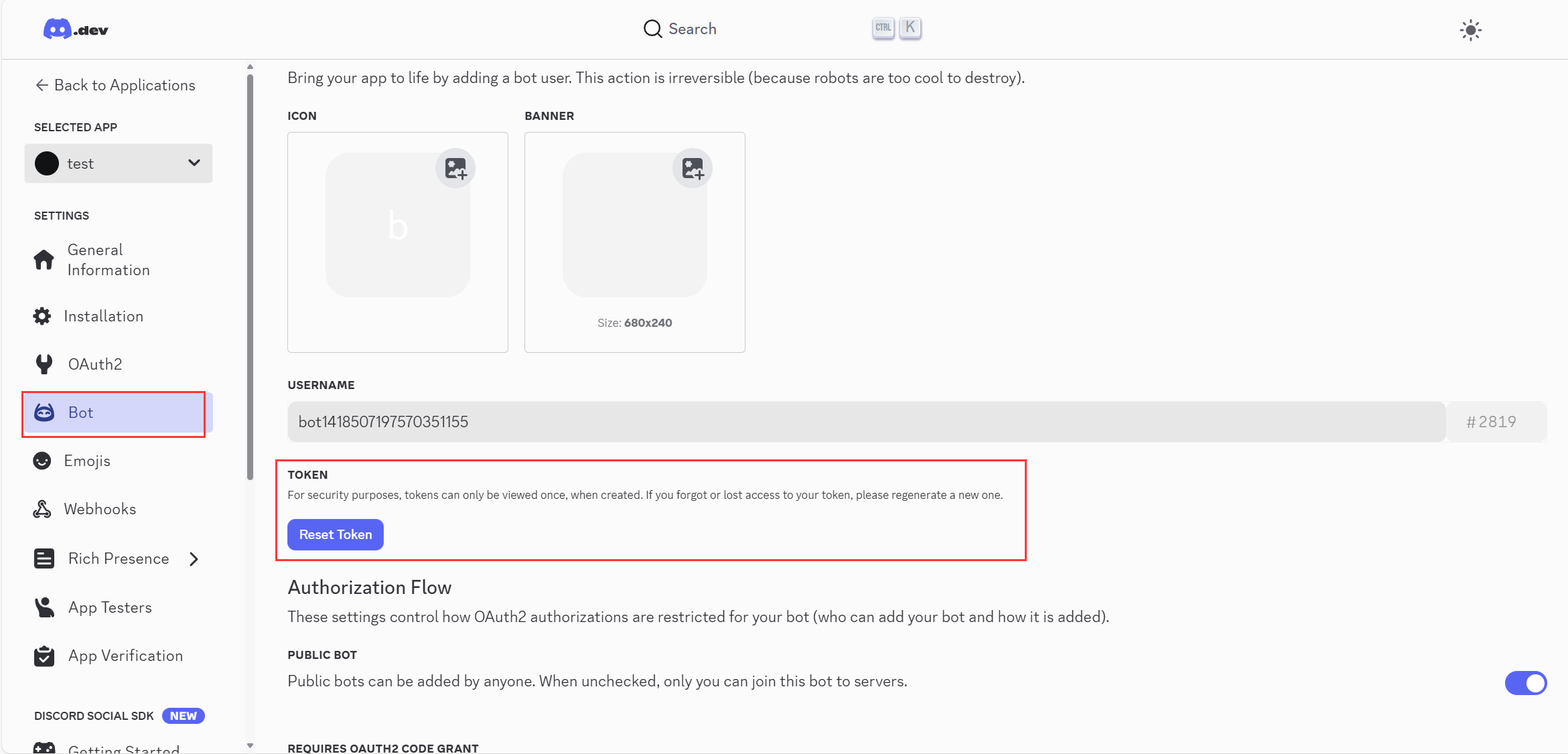Click the TOKEN section label
This screenshot has height=754, width=1568.
[308, 475]
